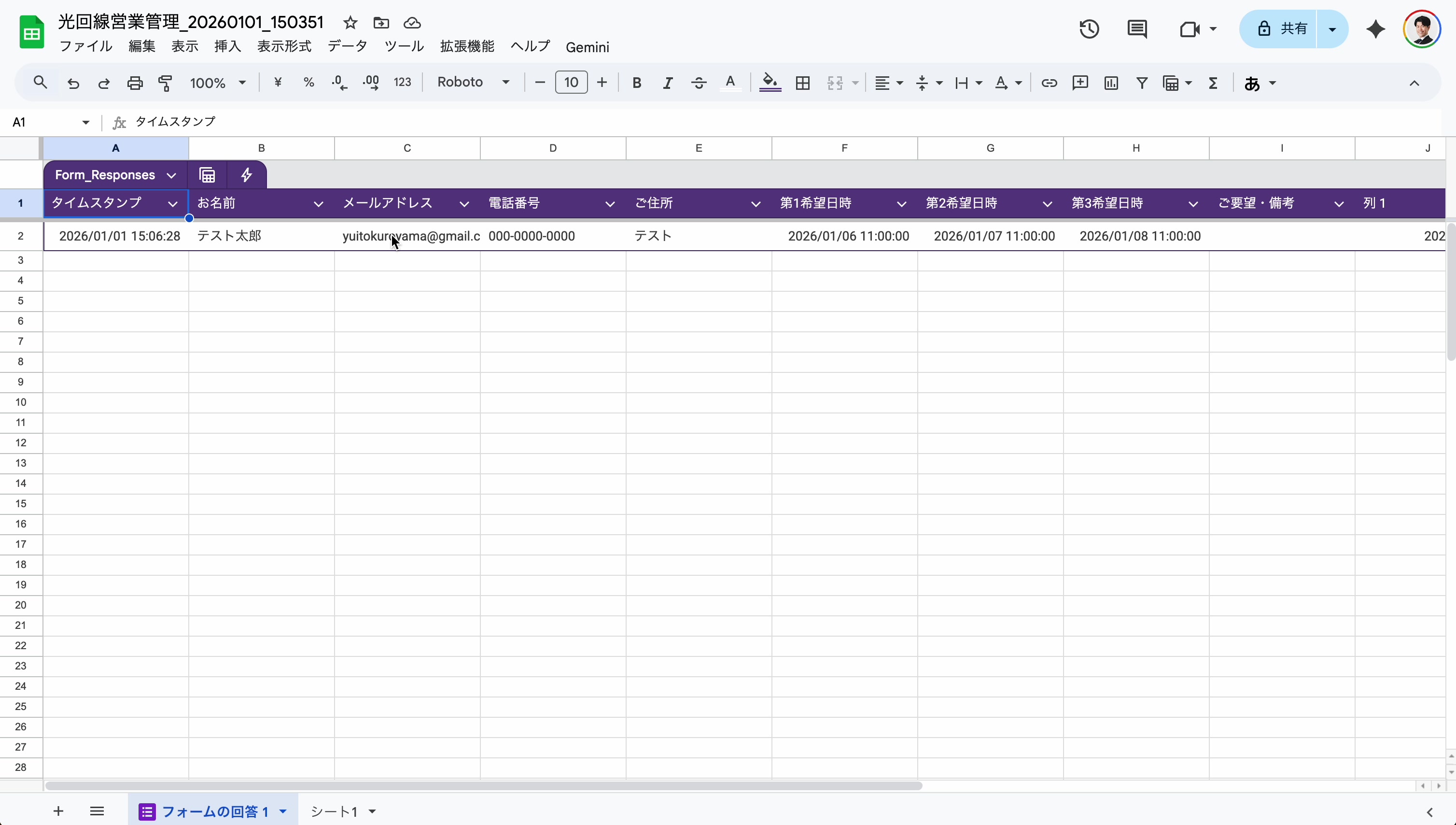Click the table lightning bolt icon

[x=246, y=175]
